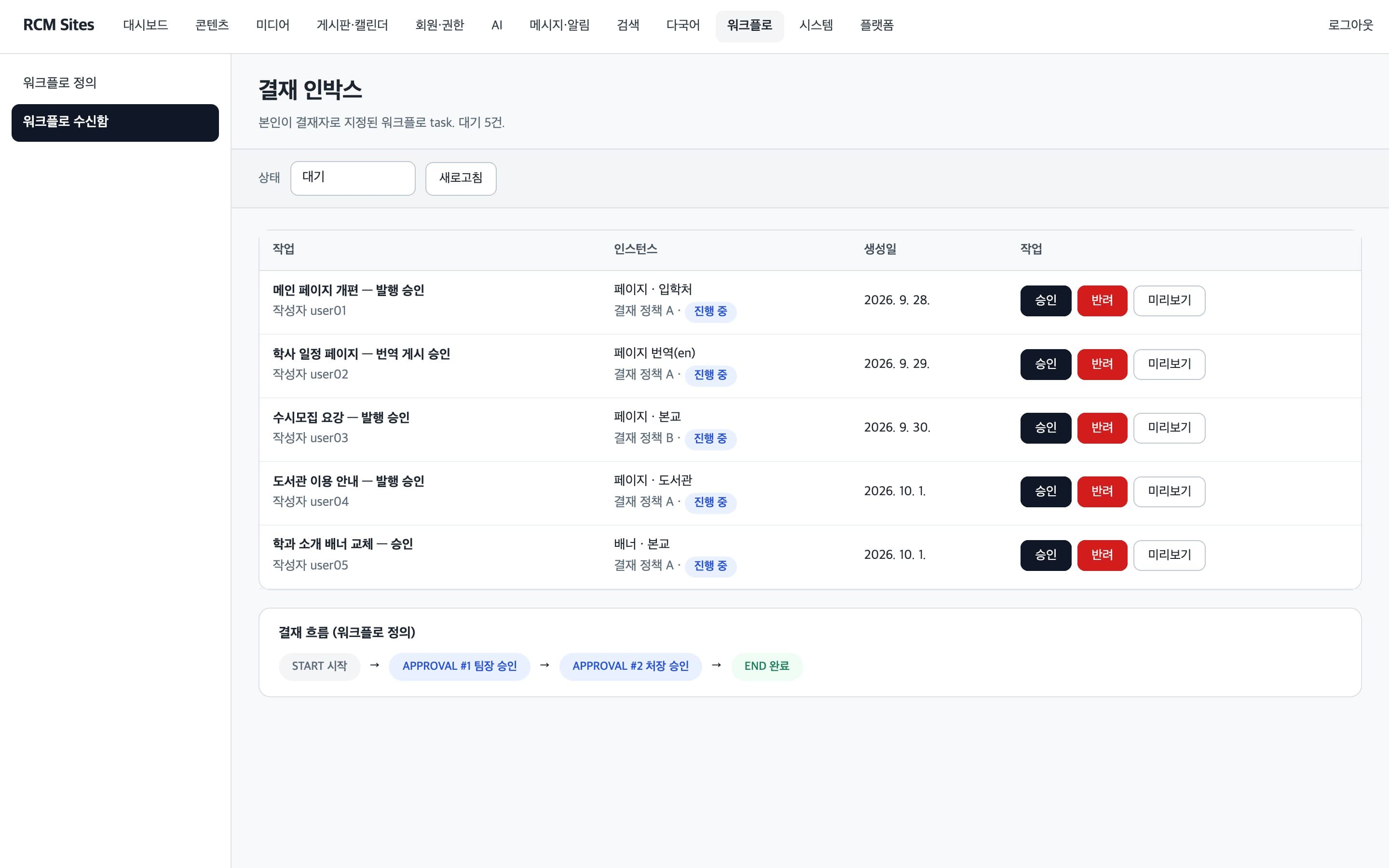Reject 메인 페이지 개편 with 반려
This screenshot has width=1389, height=868.
coord(1102,301)
